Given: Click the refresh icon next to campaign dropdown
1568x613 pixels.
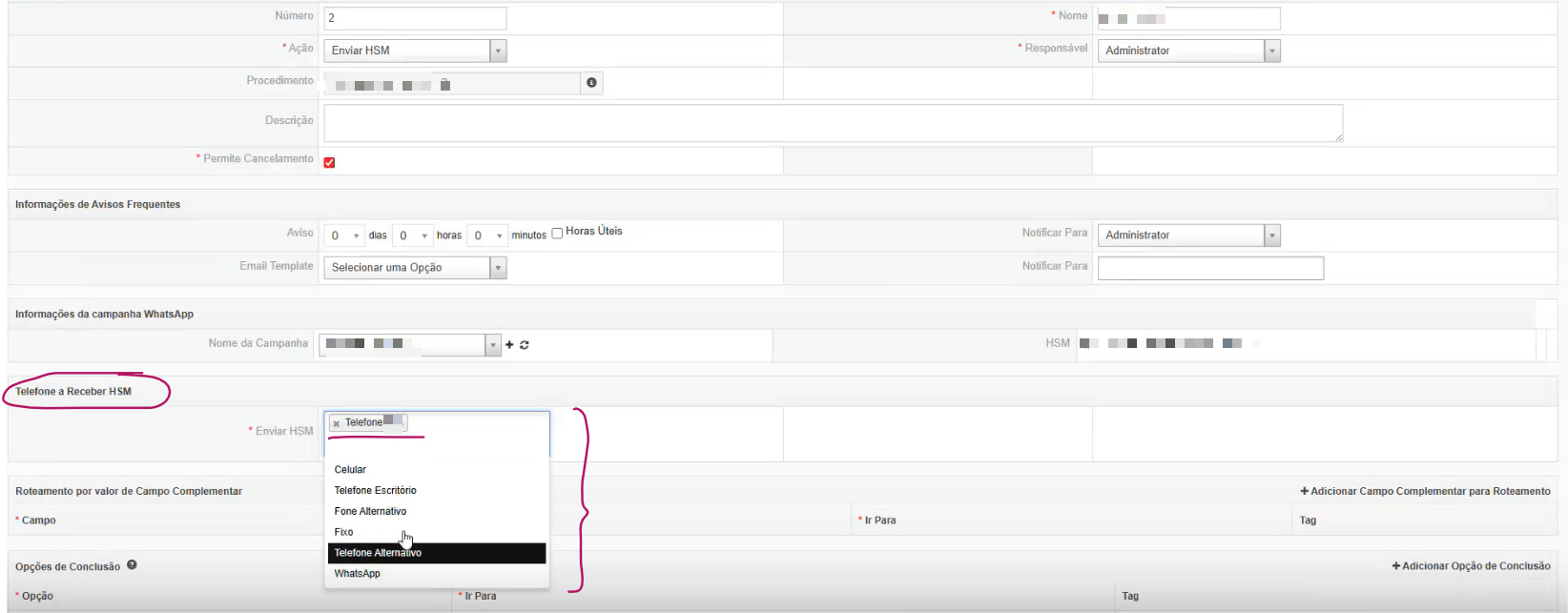Looking at the screenshot, I should (x=525, y=345).
